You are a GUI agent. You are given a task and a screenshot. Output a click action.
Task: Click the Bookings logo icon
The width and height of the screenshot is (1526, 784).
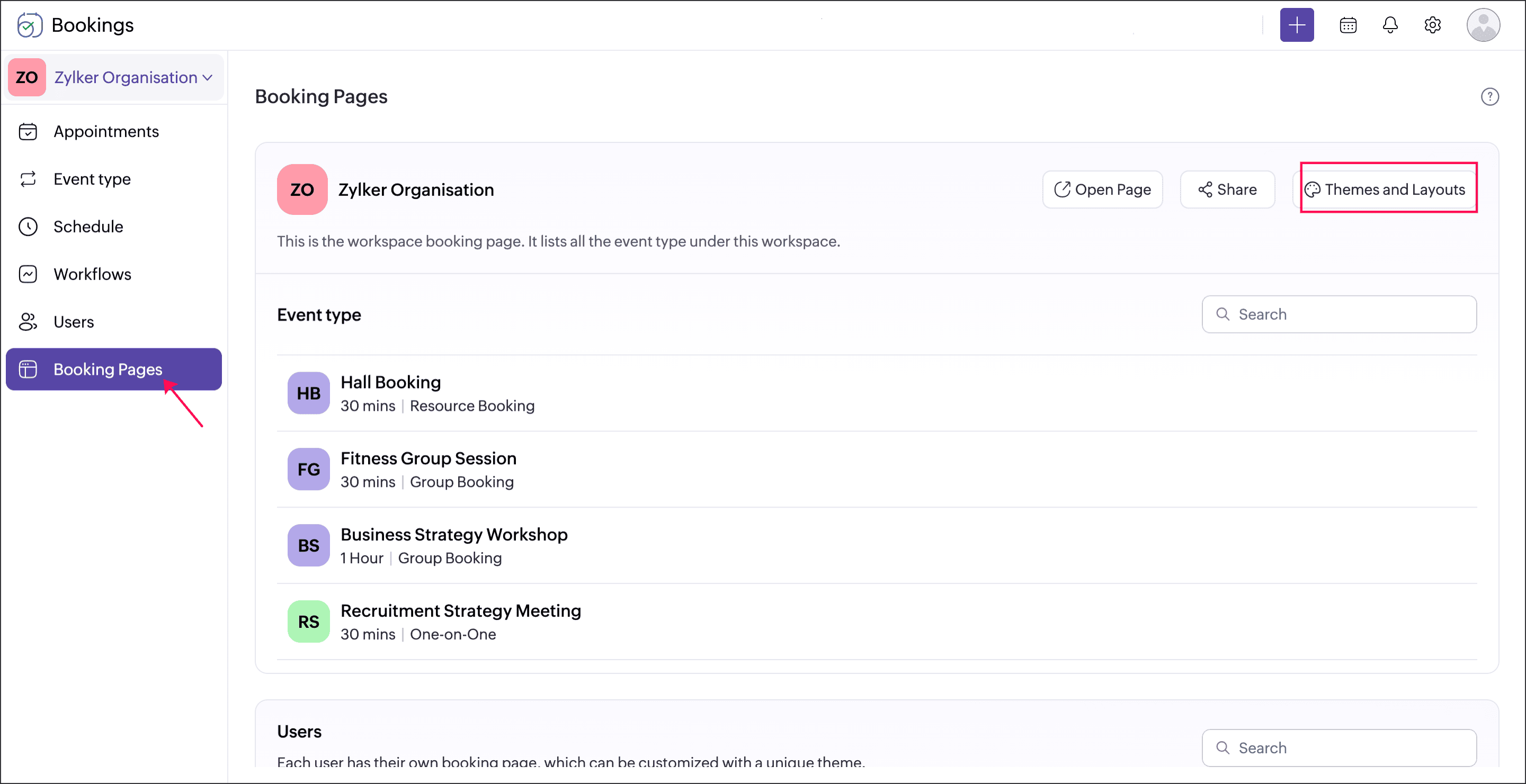[29, 25]
